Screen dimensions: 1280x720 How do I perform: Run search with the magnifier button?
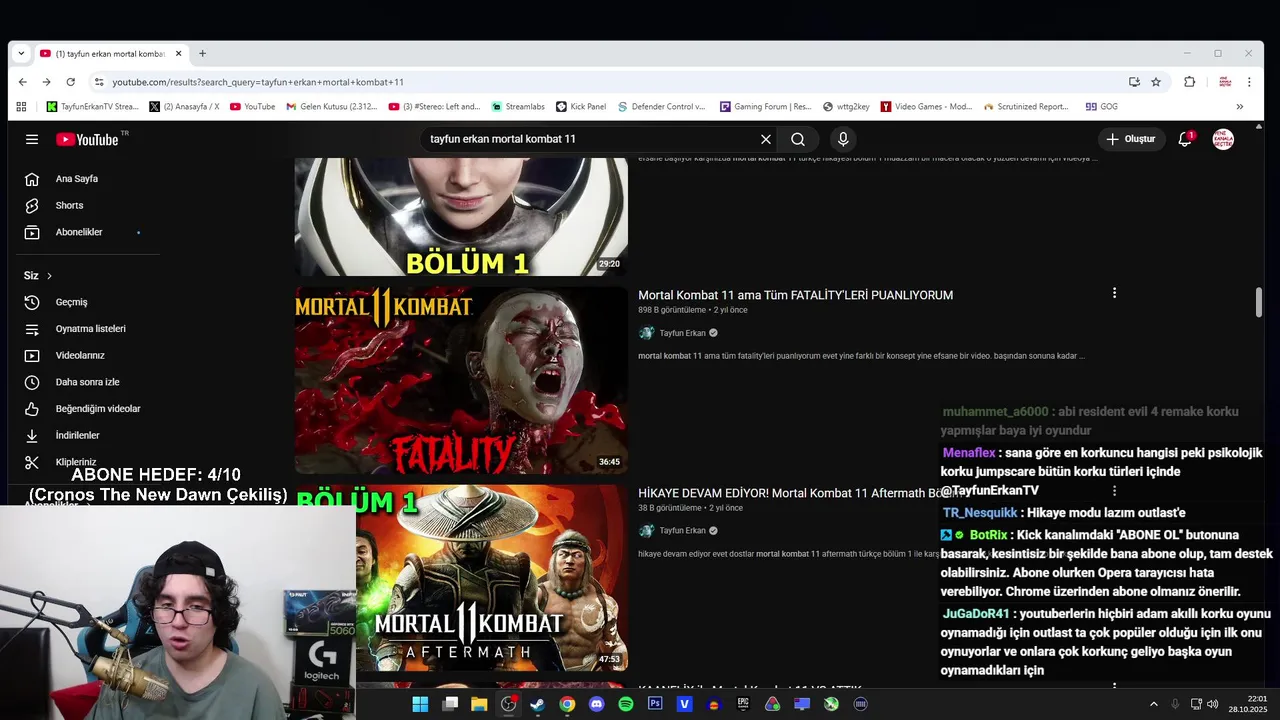coord(798,139)
